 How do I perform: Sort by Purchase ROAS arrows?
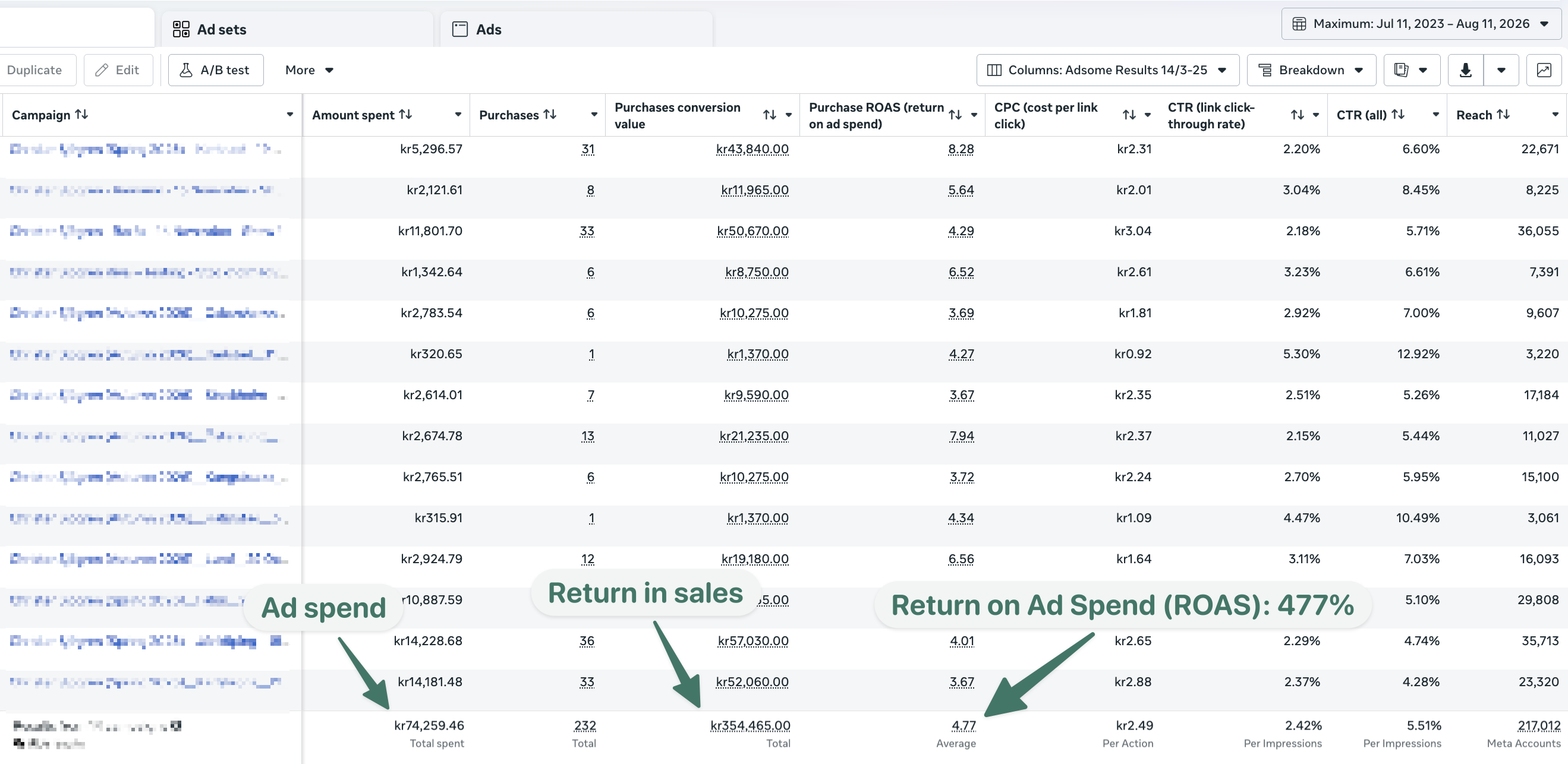coord(955,115)
